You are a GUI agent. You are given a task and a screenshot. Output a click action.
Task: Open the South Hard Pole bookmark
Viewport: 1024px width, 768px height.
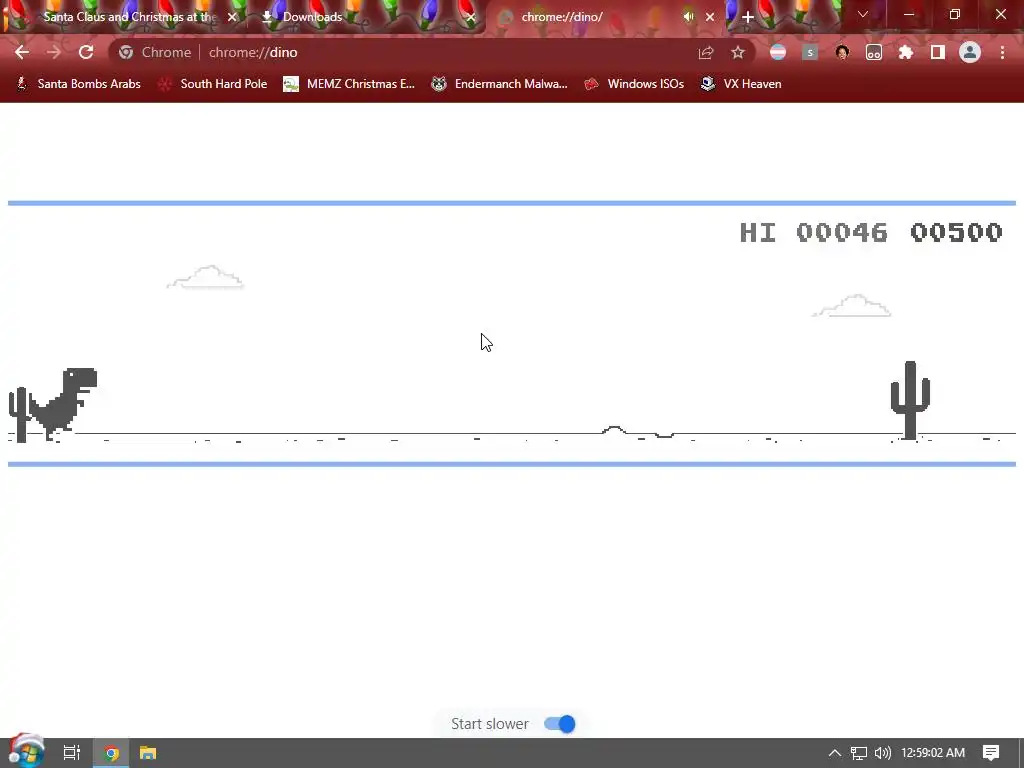213,84
